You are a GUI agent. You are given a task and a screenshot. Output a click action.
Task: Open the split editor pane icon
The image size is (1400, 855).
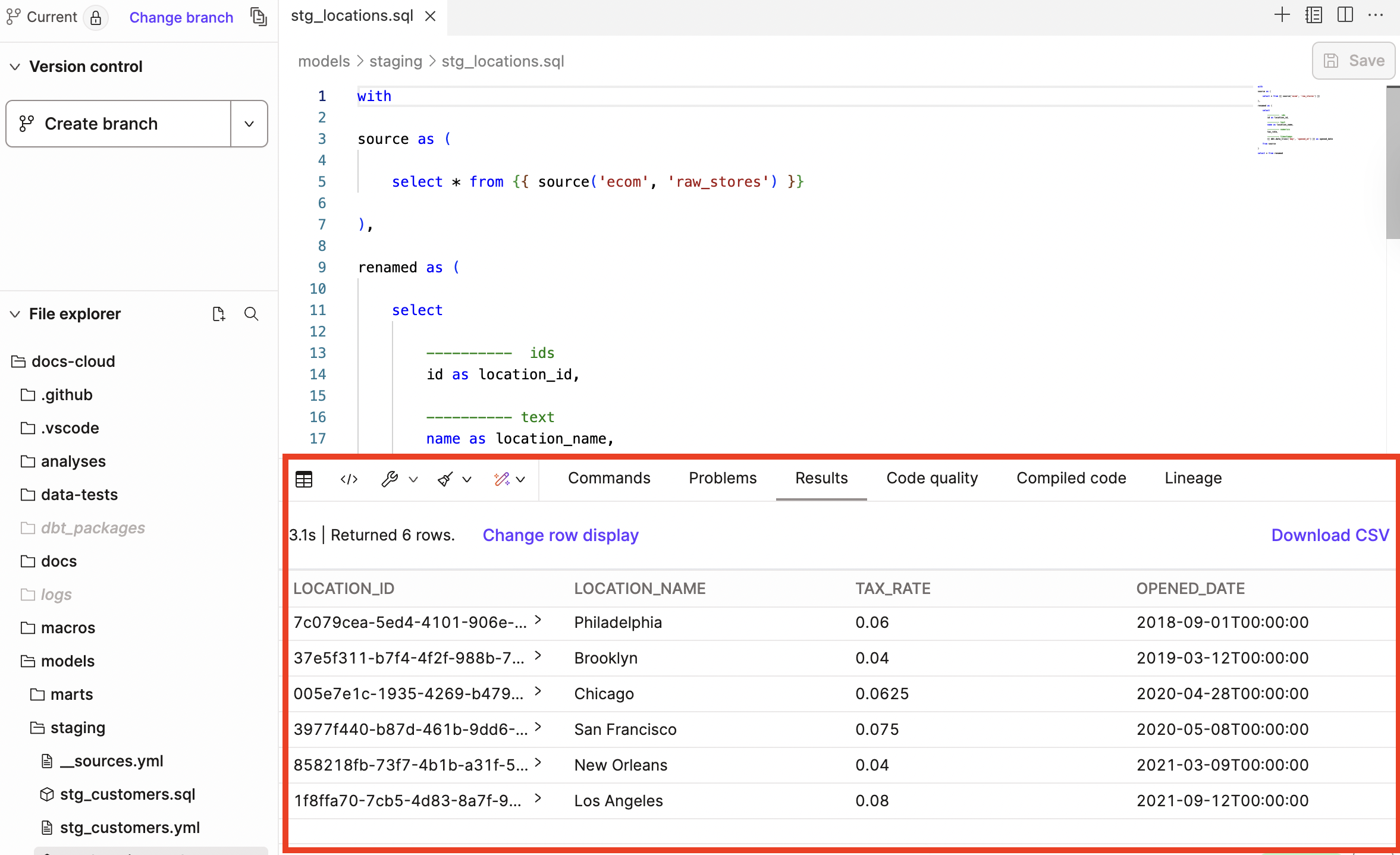(x=1345, y=15)
